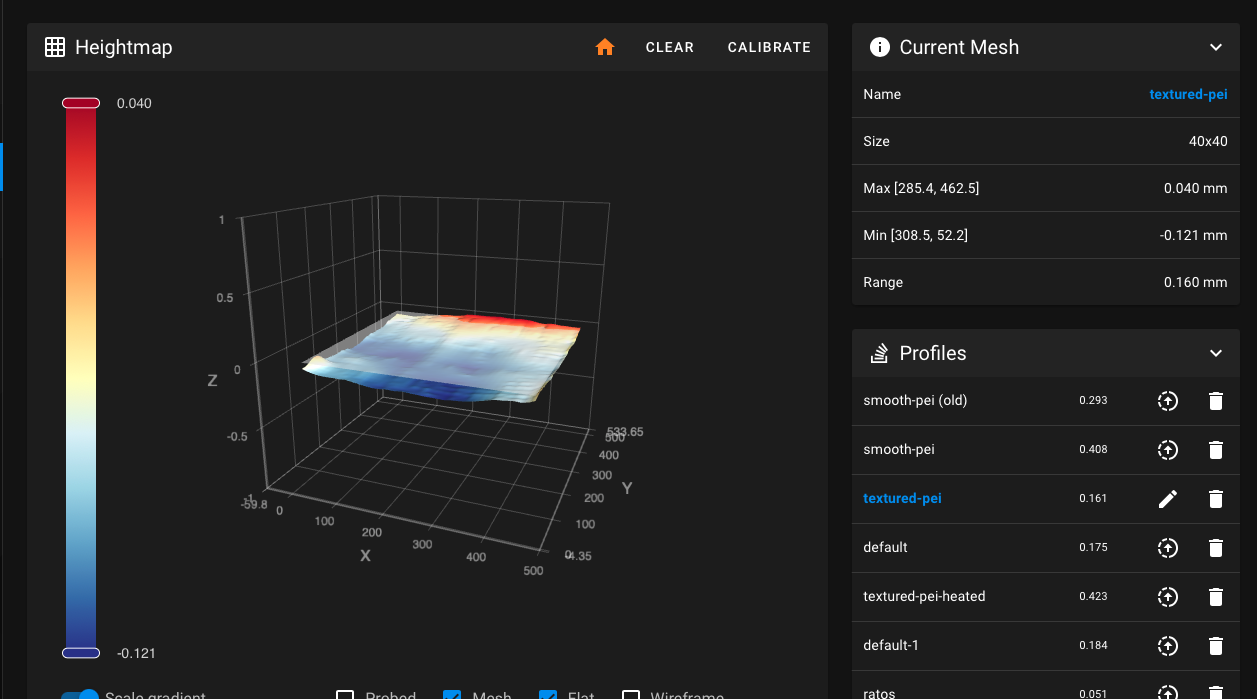Click the 0.408 profile variance value
Image resolution: width=1257 pixels, height=699 pixels.
(x=1093, y=449)
